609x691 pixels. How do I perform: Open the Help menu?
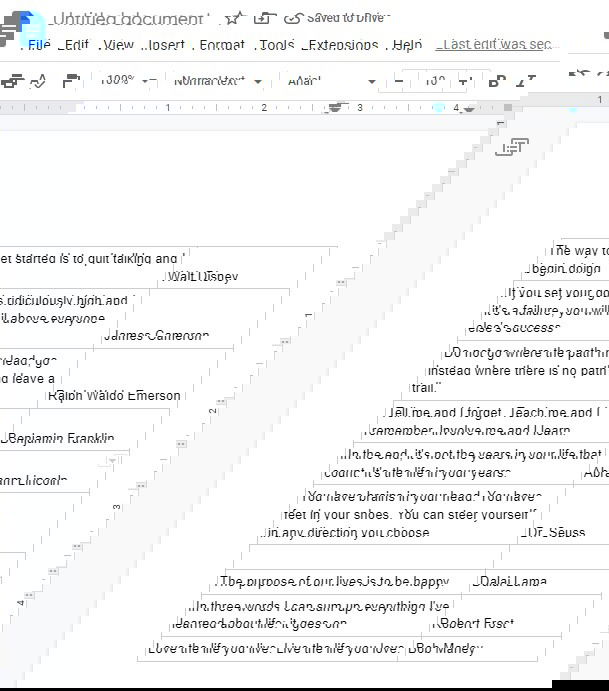point(407,45)
